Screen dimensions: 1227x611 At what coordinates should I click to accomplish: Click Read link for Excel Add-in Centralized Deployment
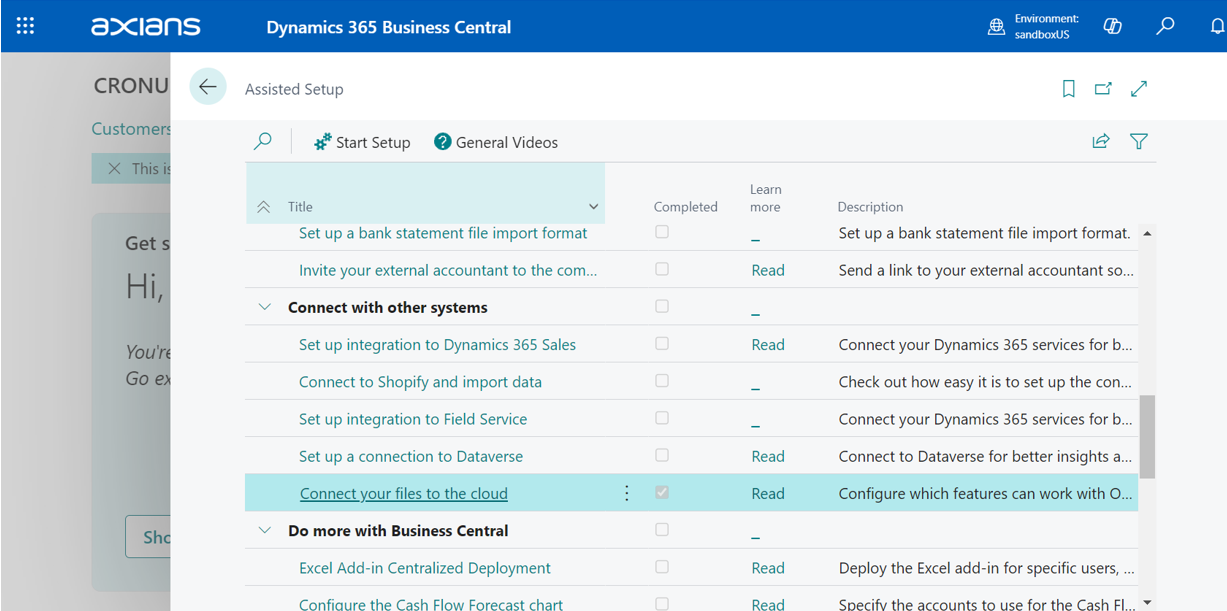[768, 568]
